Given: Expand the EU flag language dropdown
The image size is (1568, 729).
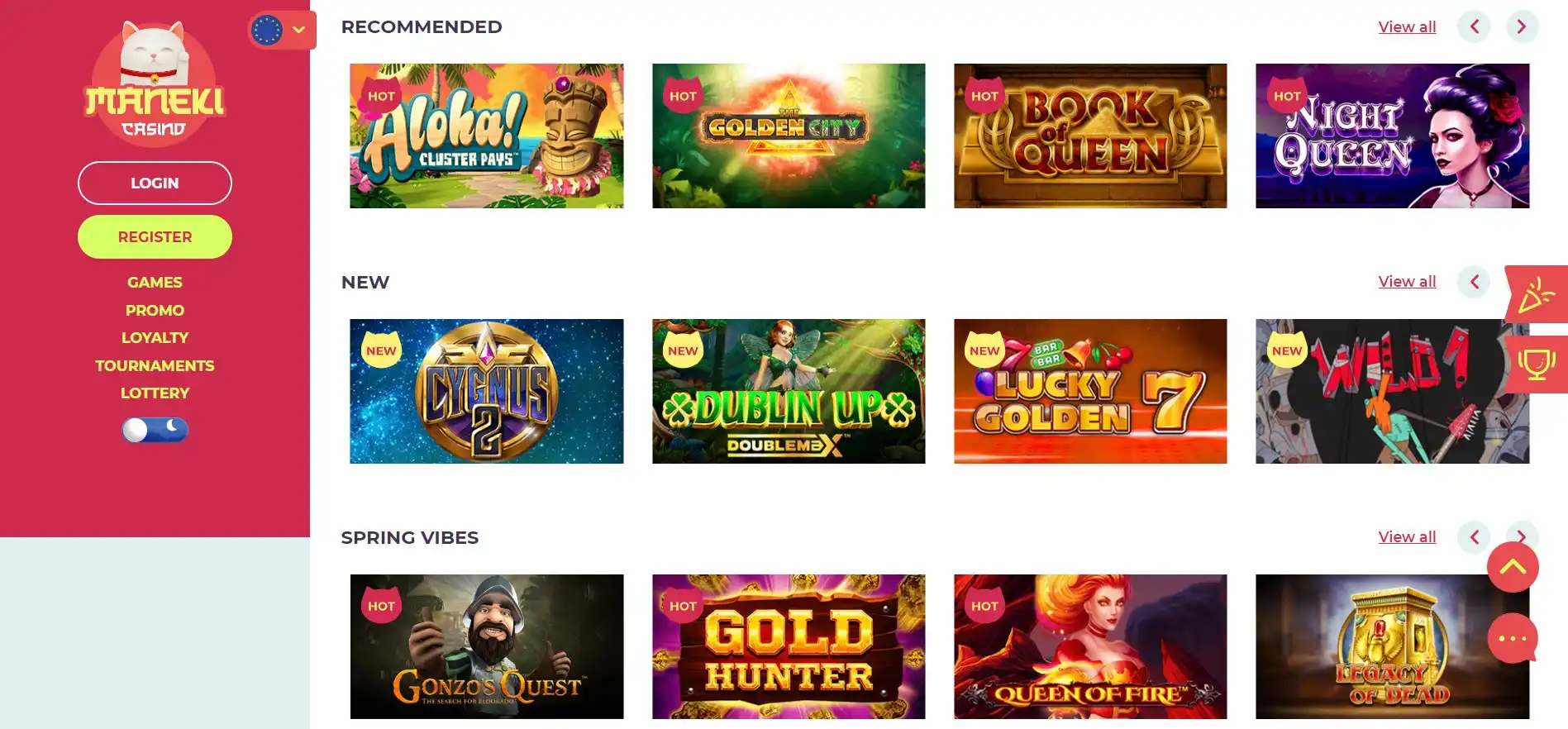Looking at the screenshot, I should [x=282, y=31].
